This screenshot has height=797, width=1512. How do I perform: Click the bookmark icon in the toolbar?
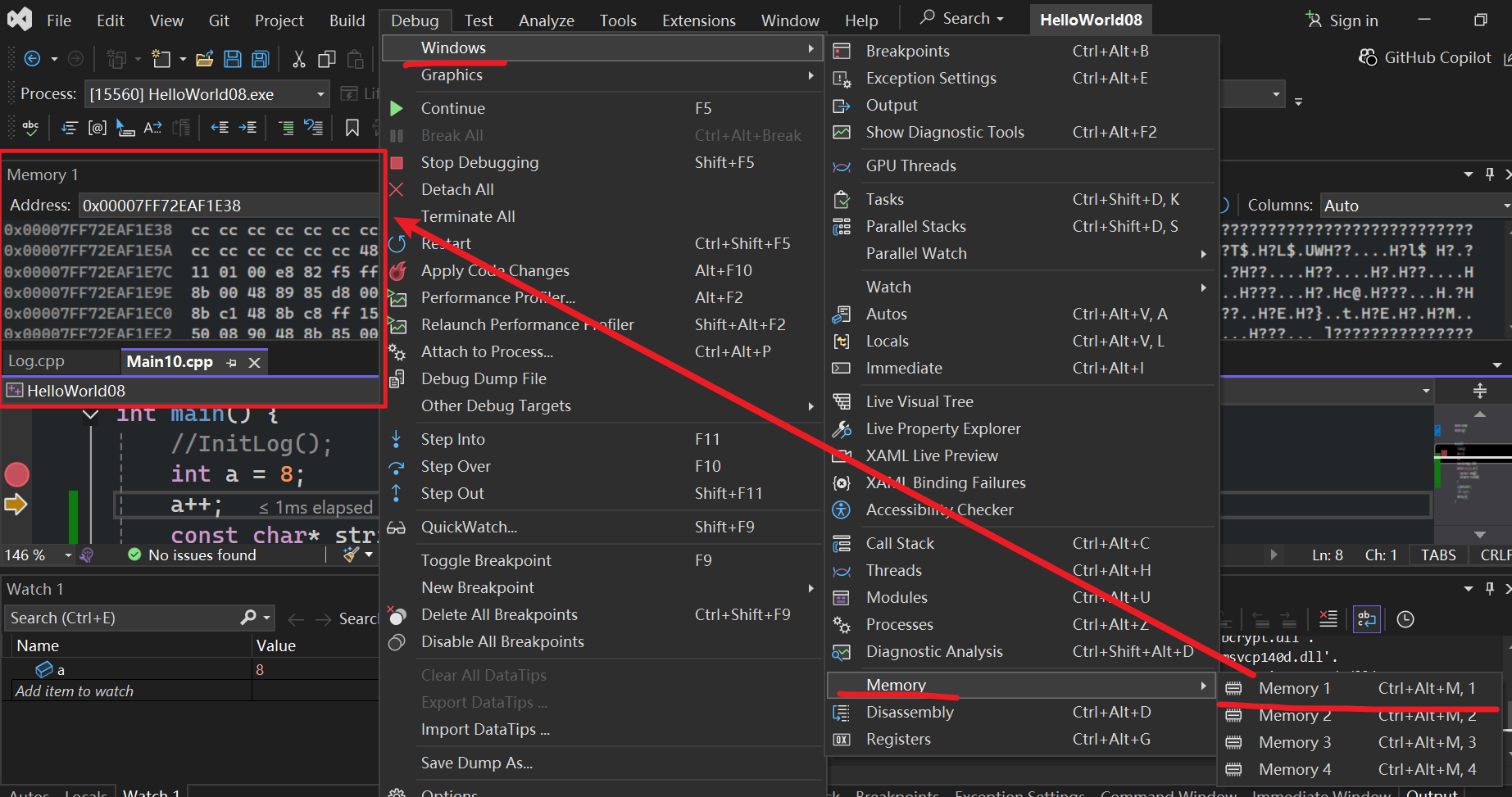coord(352,128)
